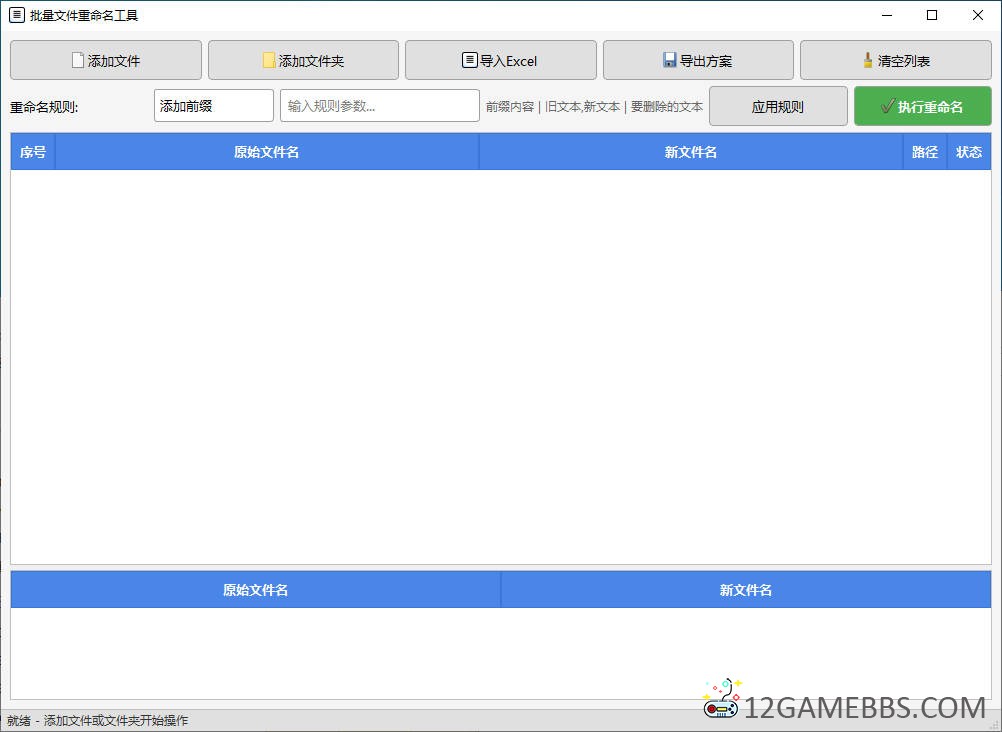Sort by the 序号 column header
This screenshot has height=732, width=1002.
(x=33, y=152)
